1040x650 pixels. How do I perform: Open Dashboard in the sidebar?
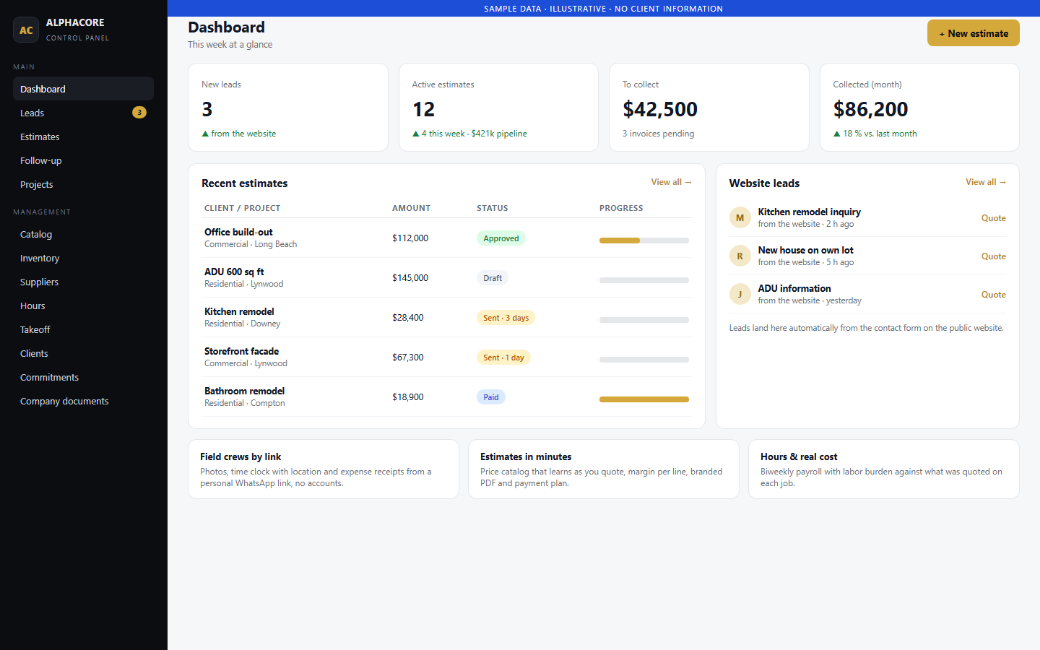(x=84, y=89)
